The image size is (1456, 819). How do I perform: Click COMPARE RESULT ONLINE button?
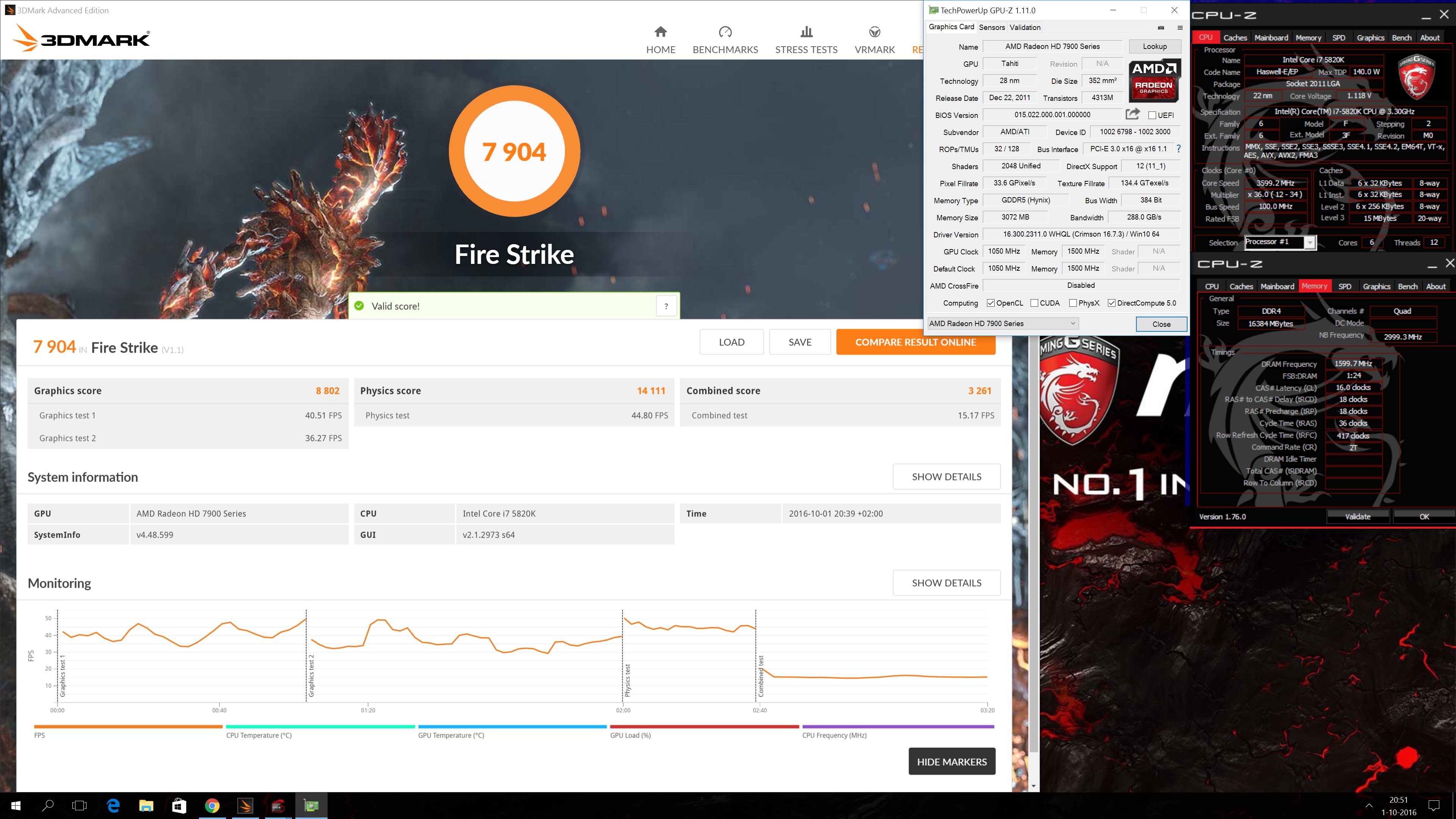pyautogui.click(x=916, y=342)
